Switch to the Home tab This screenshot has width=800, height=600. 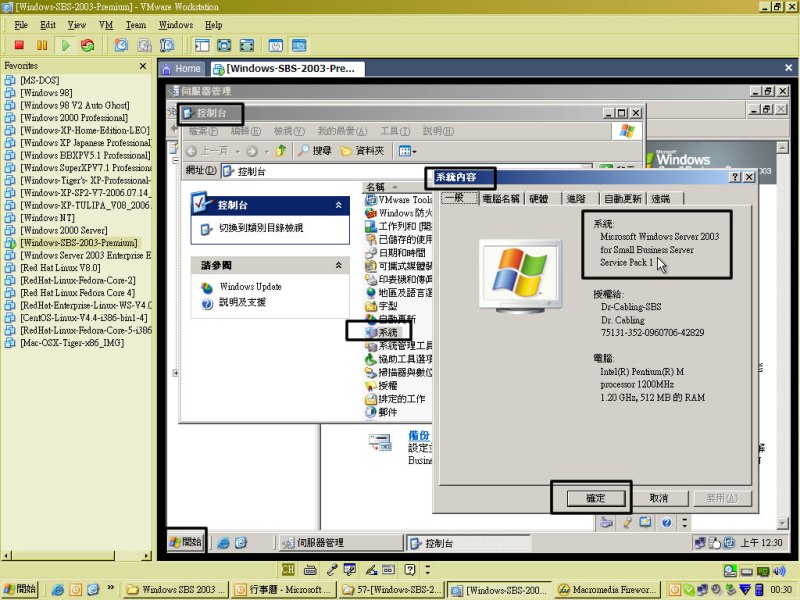tap(182, 68)
